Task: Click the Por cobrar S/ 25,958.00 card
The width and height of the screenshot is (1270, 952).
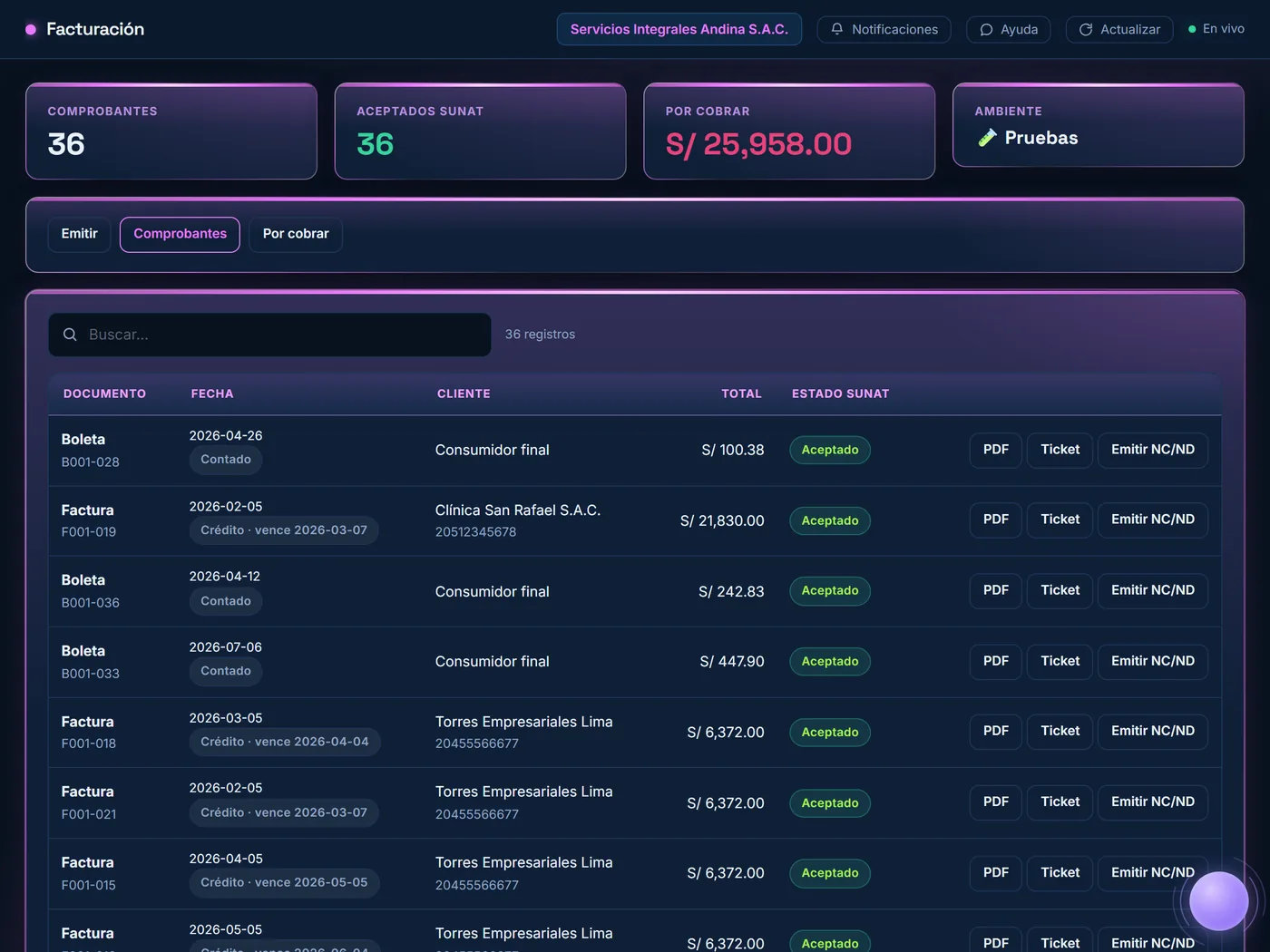Action: (x=789, y=131)
